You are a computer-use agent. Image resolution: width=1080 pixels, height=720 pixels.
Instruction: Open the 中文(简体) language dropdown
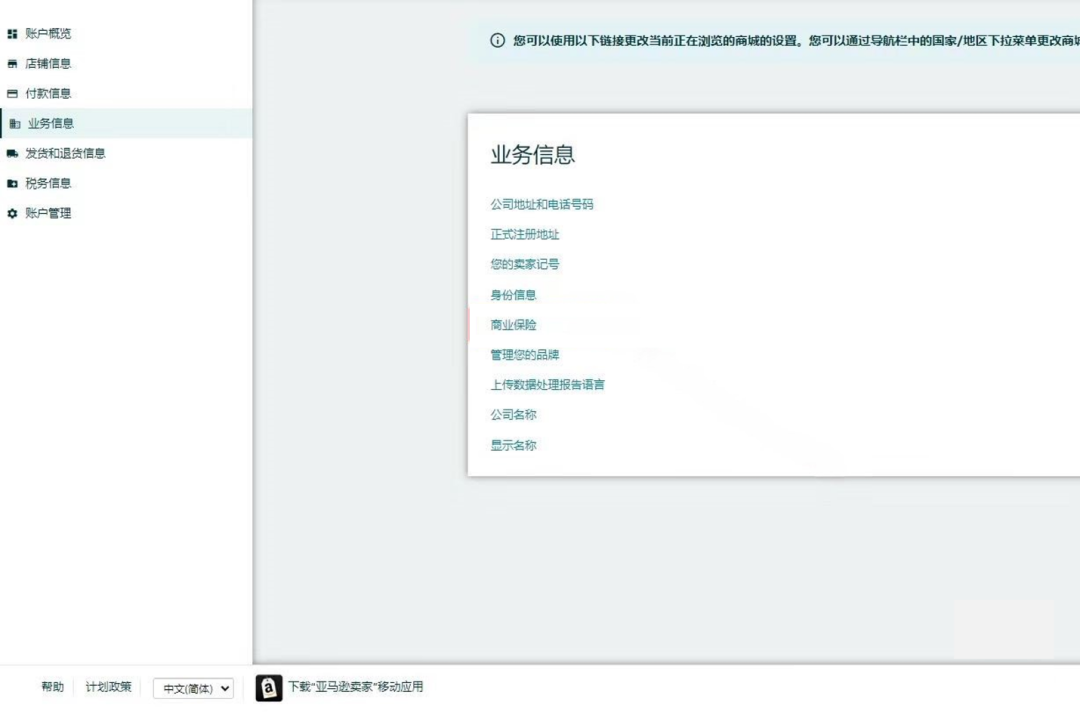point(192,687)
